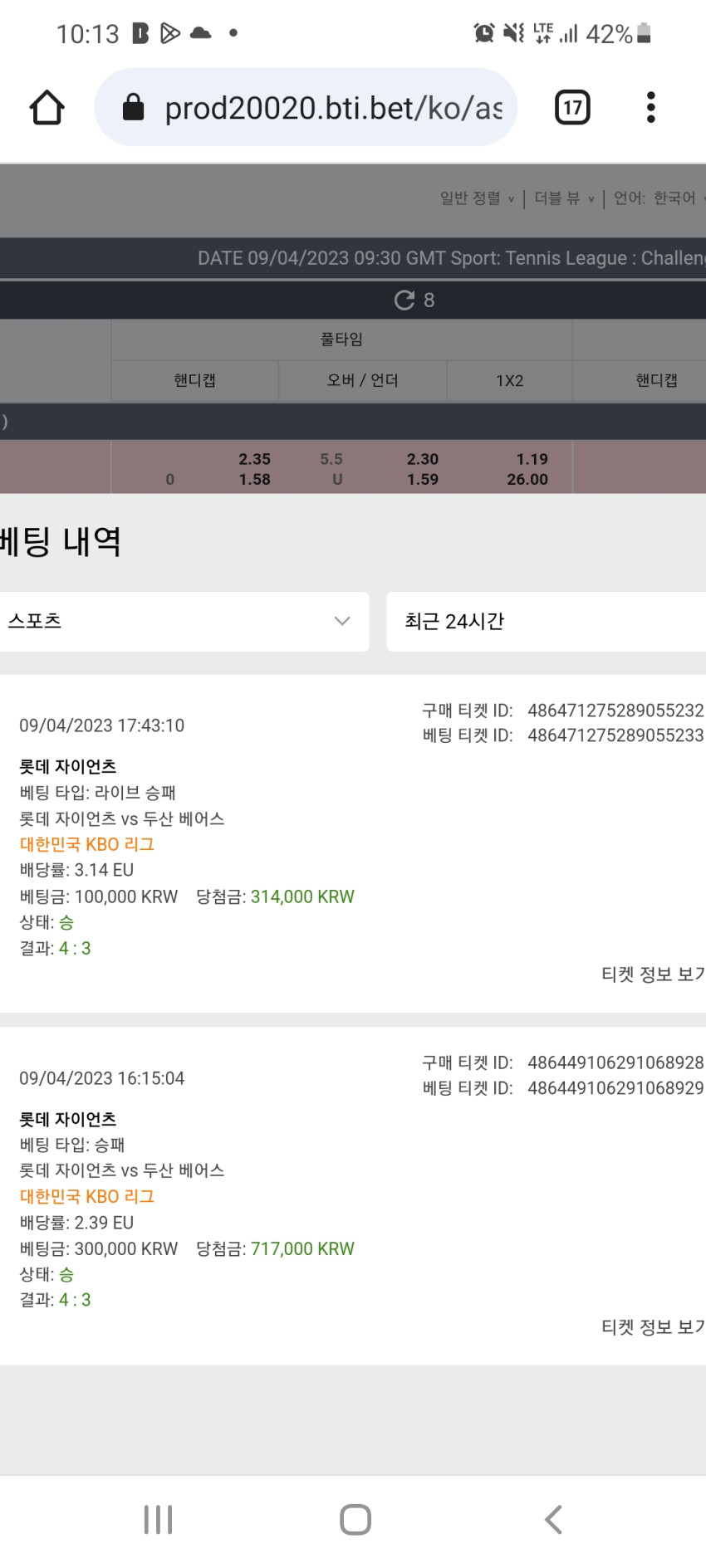The height and width of the screenshot is (1568, 706).
Task: Expand the 스포츠 category dropdown
Action: pos(184,622)
